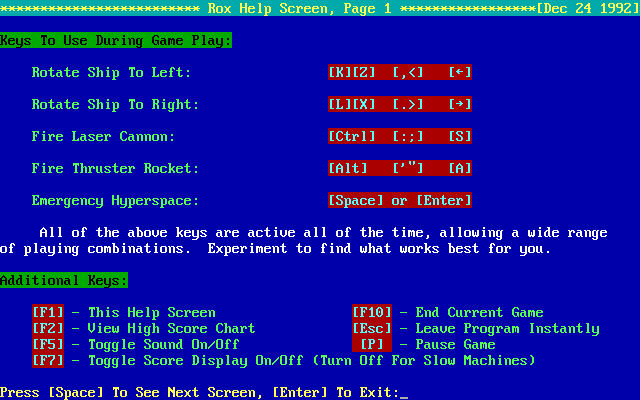Click 'View High Score Chart' text
Screen dimensions: 640x400
[x=171, y=328]
